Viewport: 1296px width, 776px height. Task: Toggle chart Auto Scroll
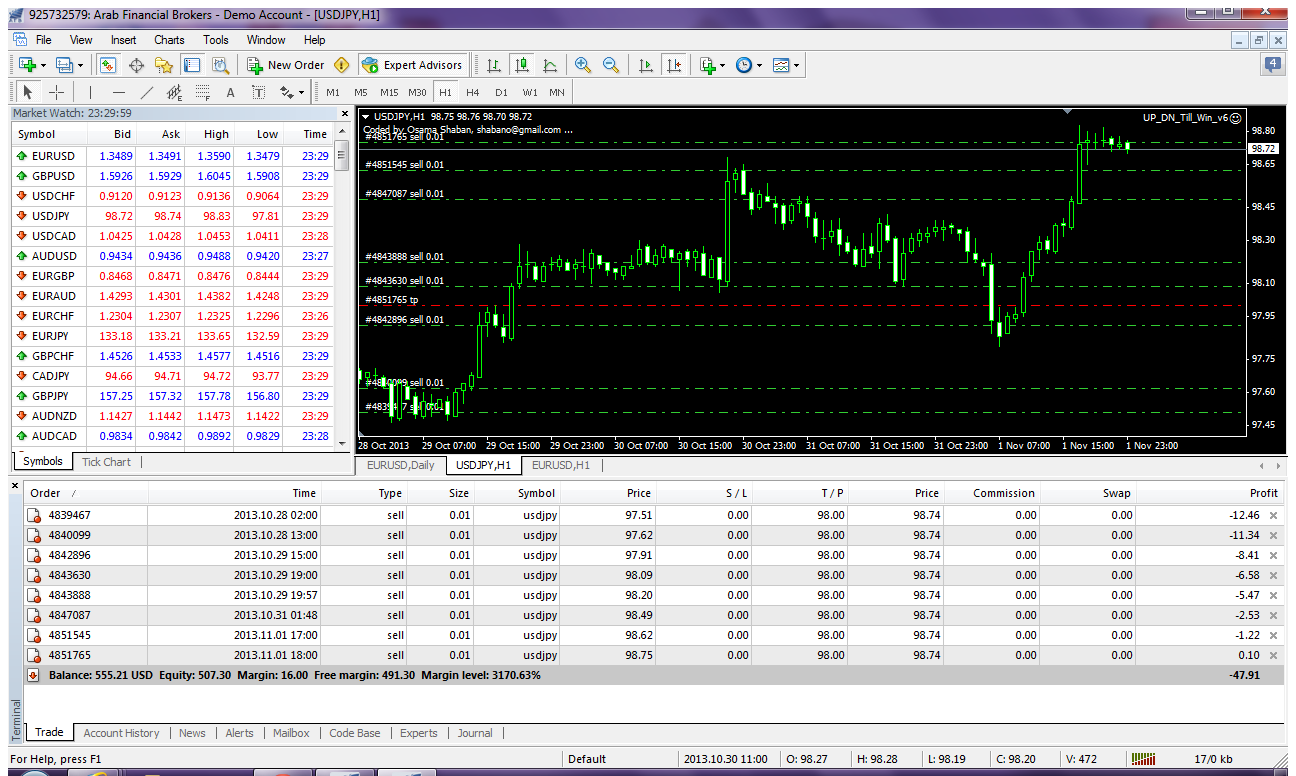point(646,65)
